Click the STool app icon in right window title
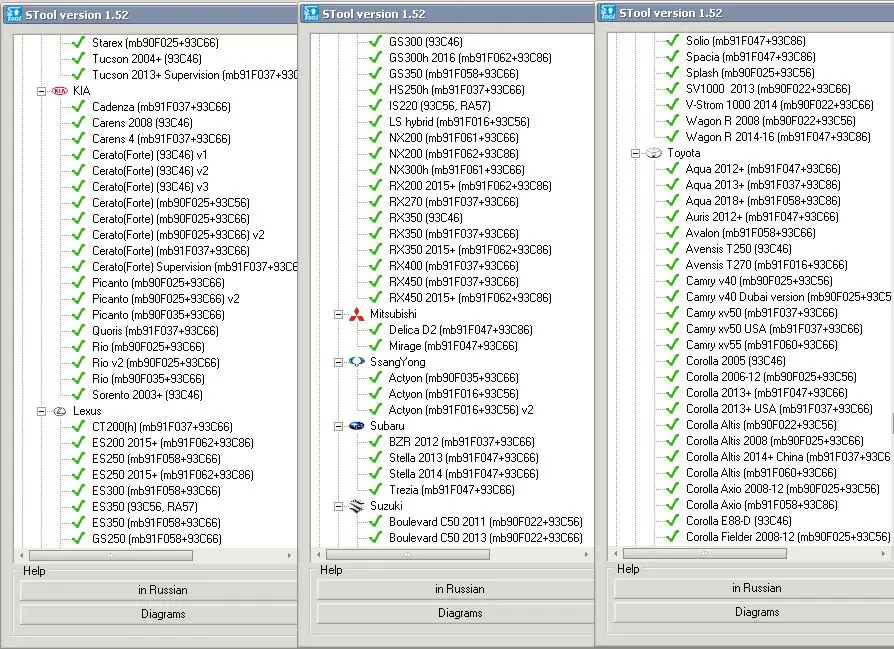Viewport: 894px width, 649px height. tap(608, 12)
